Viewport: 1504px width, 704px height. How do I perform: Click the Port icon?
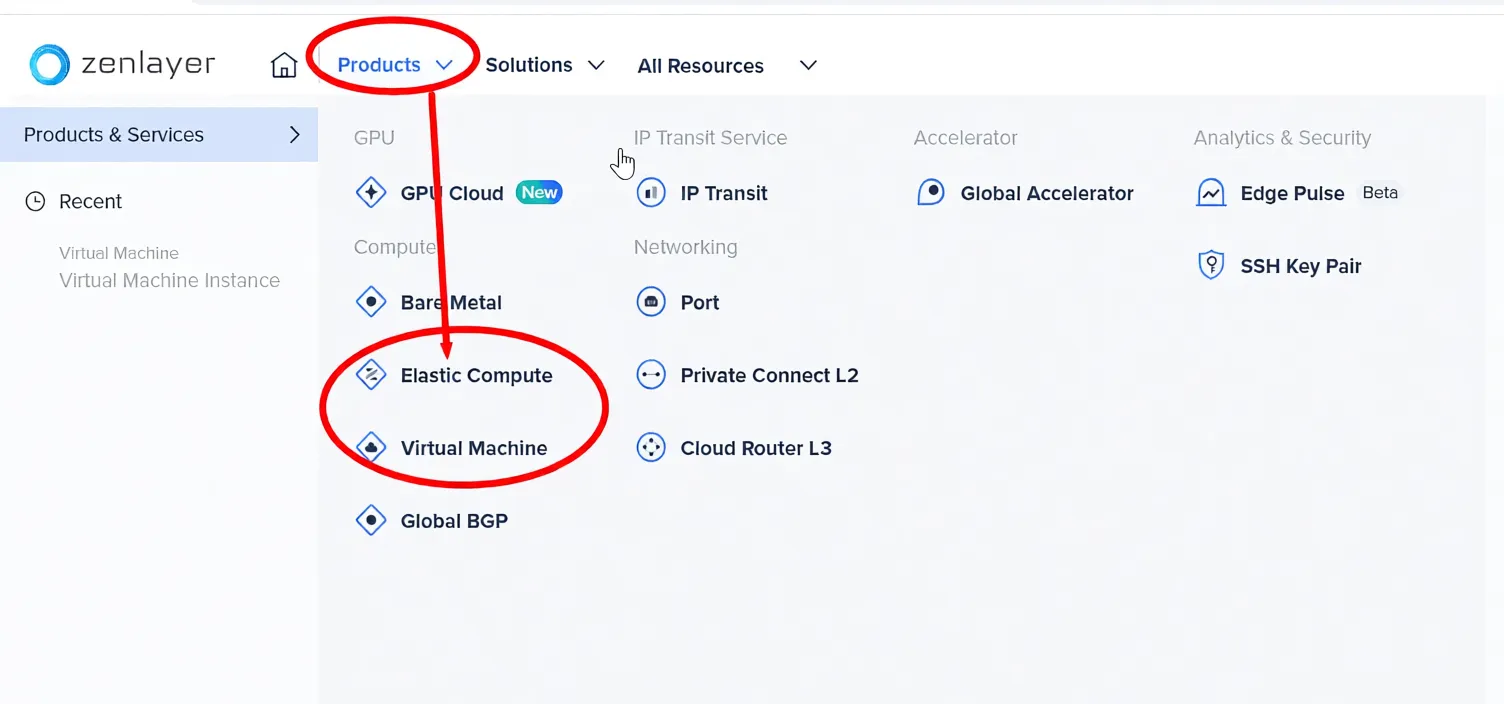(x=651, y=302)
